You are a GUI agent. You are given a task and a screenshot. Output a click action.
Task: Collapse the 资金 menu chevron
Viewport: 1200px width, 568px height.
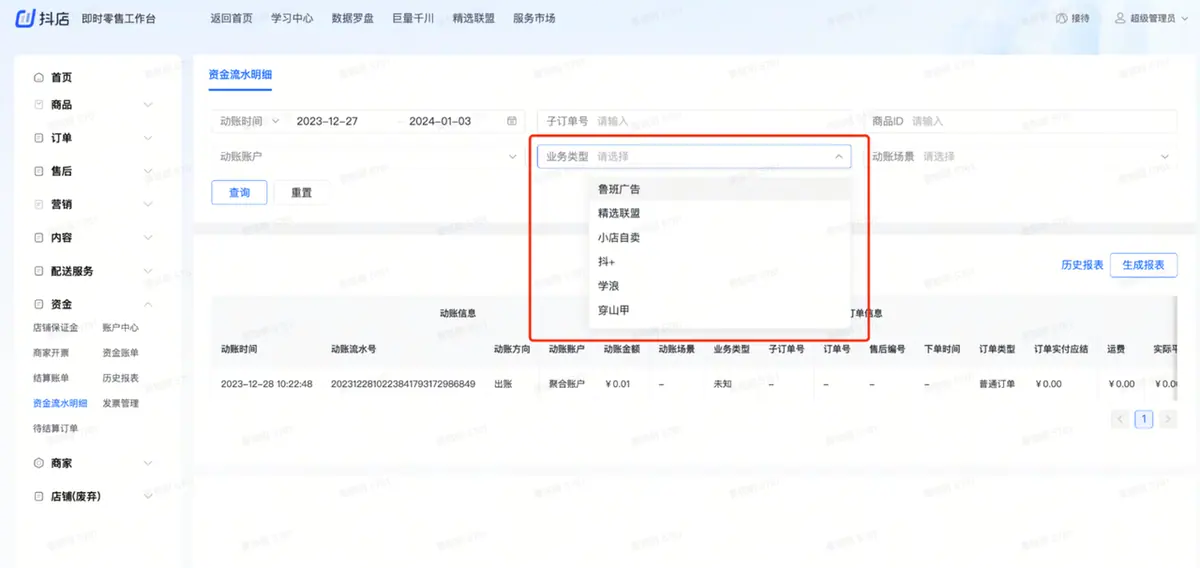point(148,304)
